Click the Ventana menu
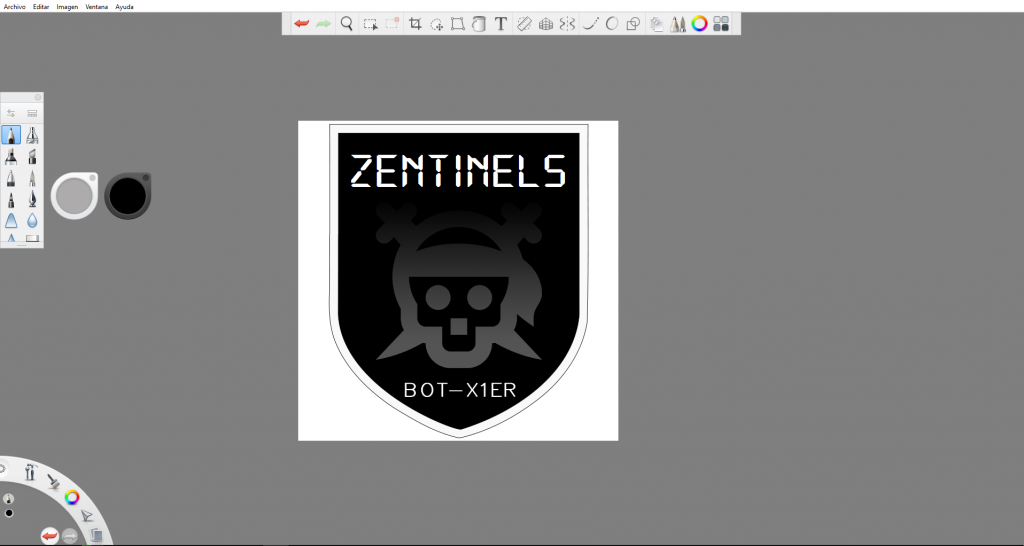This screenshot has height=546, width=1024. [96, 6]
